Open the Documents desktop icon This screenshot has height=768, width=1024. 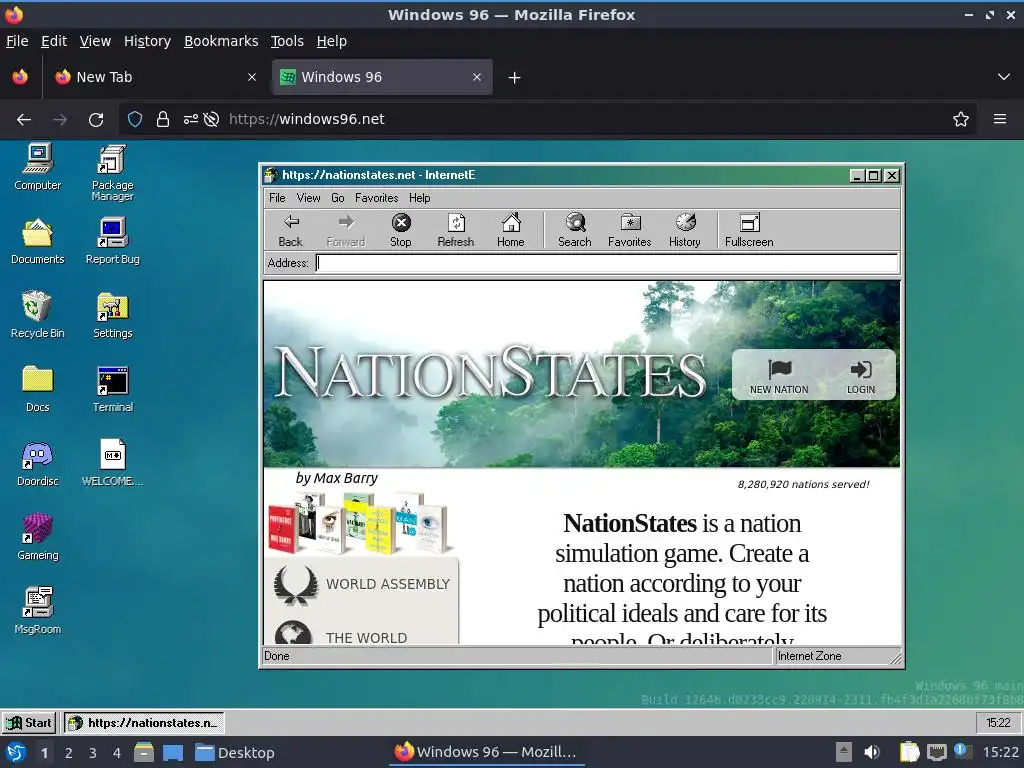tap(38, 241)
